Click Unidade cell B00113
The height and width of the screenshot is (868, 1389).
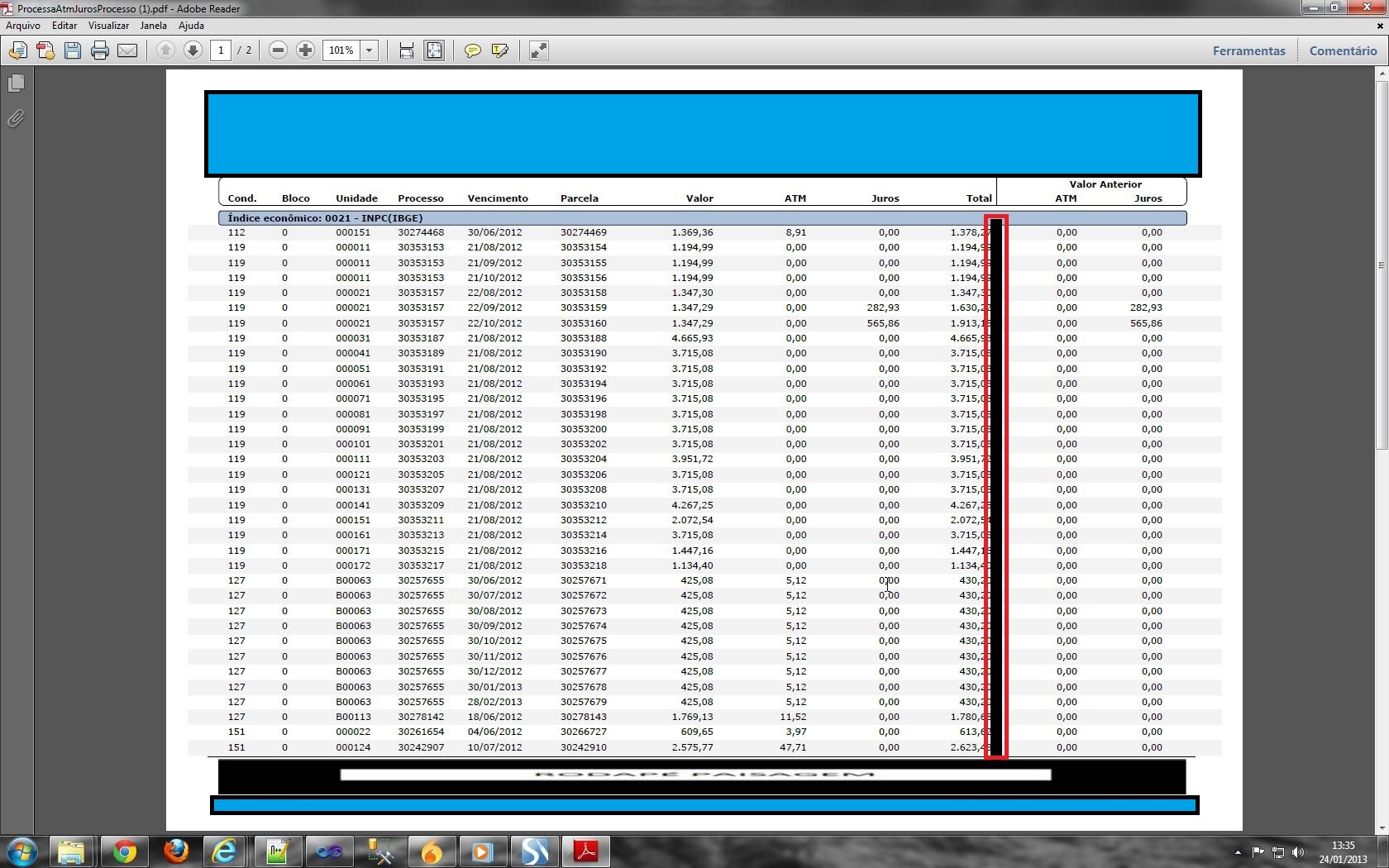tap(353, 717)
